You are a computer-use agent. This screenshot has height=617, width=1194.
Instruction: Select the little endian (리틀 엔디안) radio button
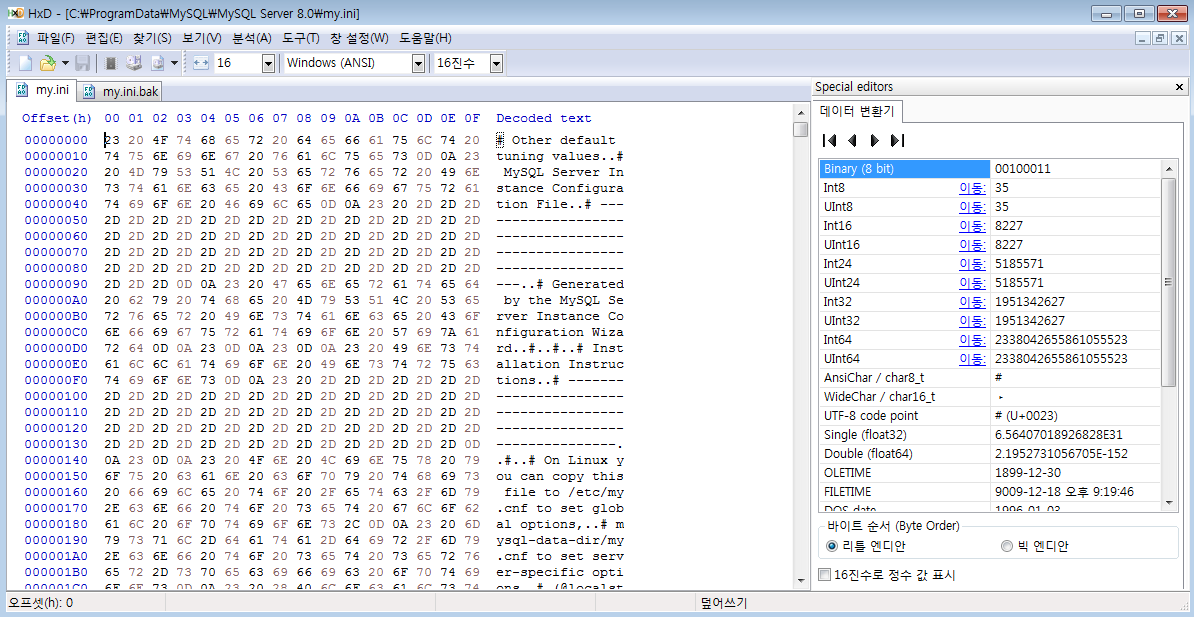click(832, 546)
